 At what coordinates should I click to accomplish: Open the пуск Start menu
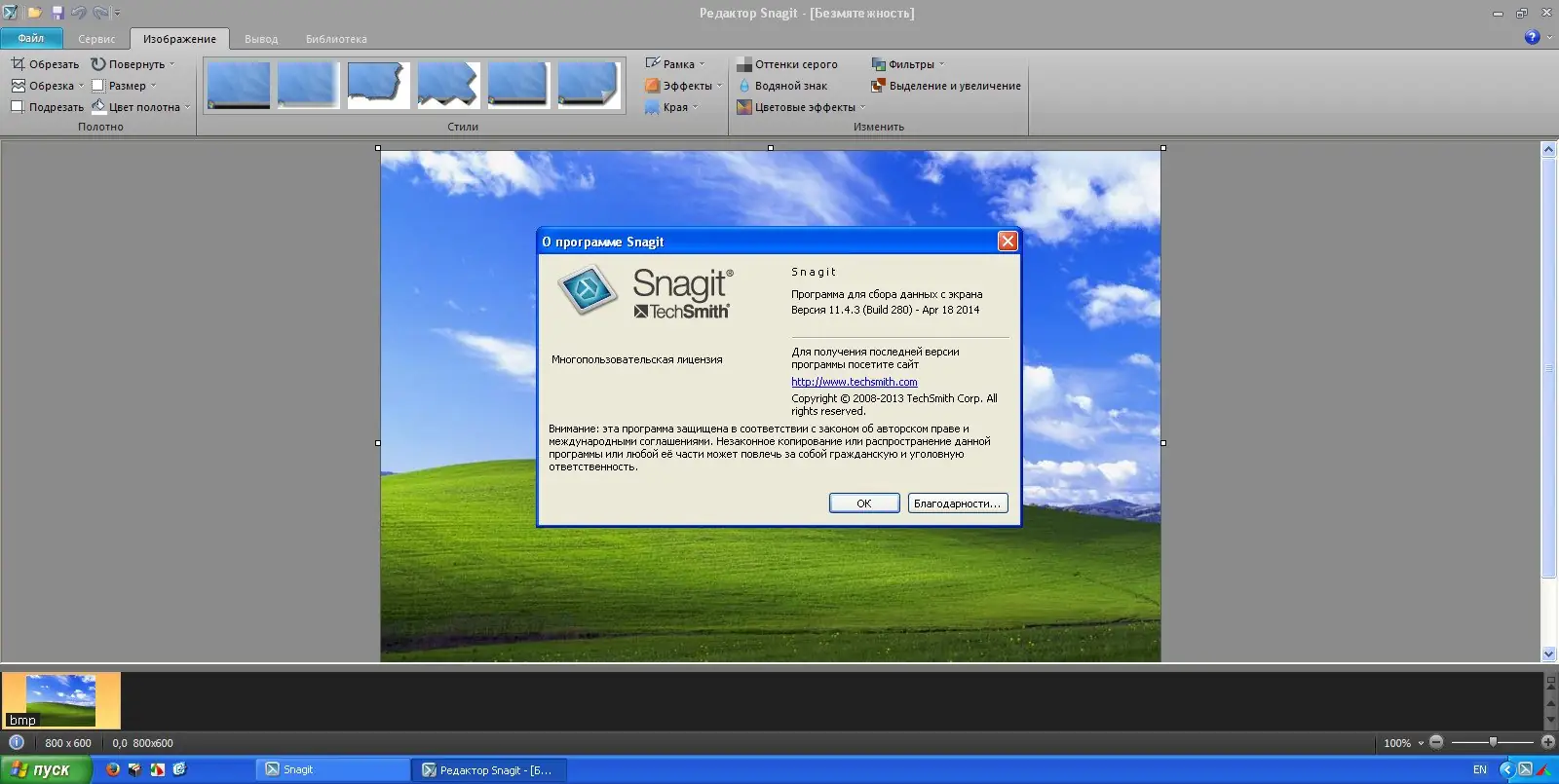(x=46, y=769)
